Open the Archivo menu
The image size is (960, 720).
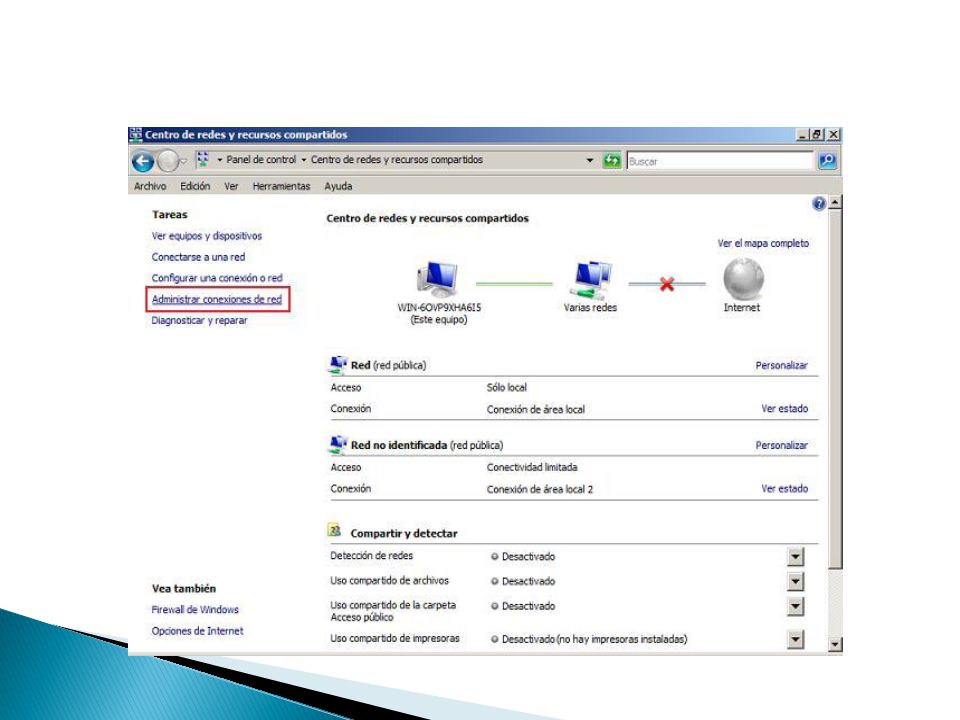click(x=150, y=186)
